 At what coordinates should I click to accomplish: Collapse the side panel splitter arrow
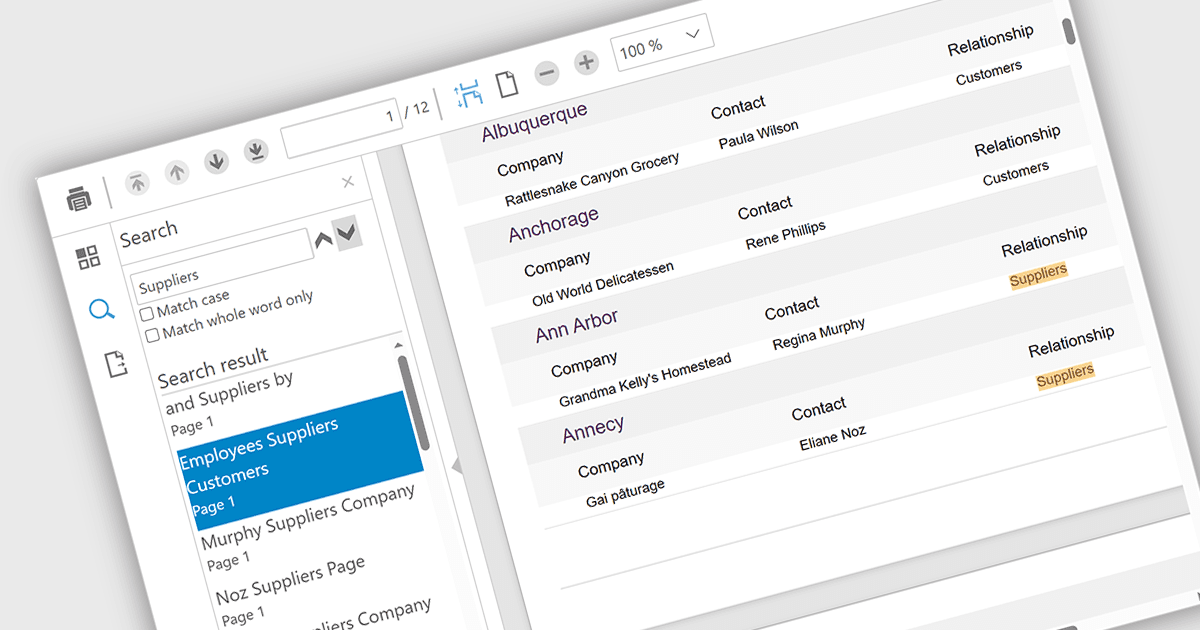point(457,465)
